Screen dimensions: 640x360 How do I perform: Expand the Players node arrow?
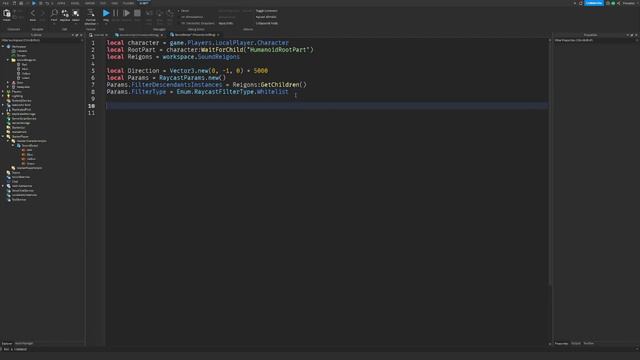click(x=3, y=91)
